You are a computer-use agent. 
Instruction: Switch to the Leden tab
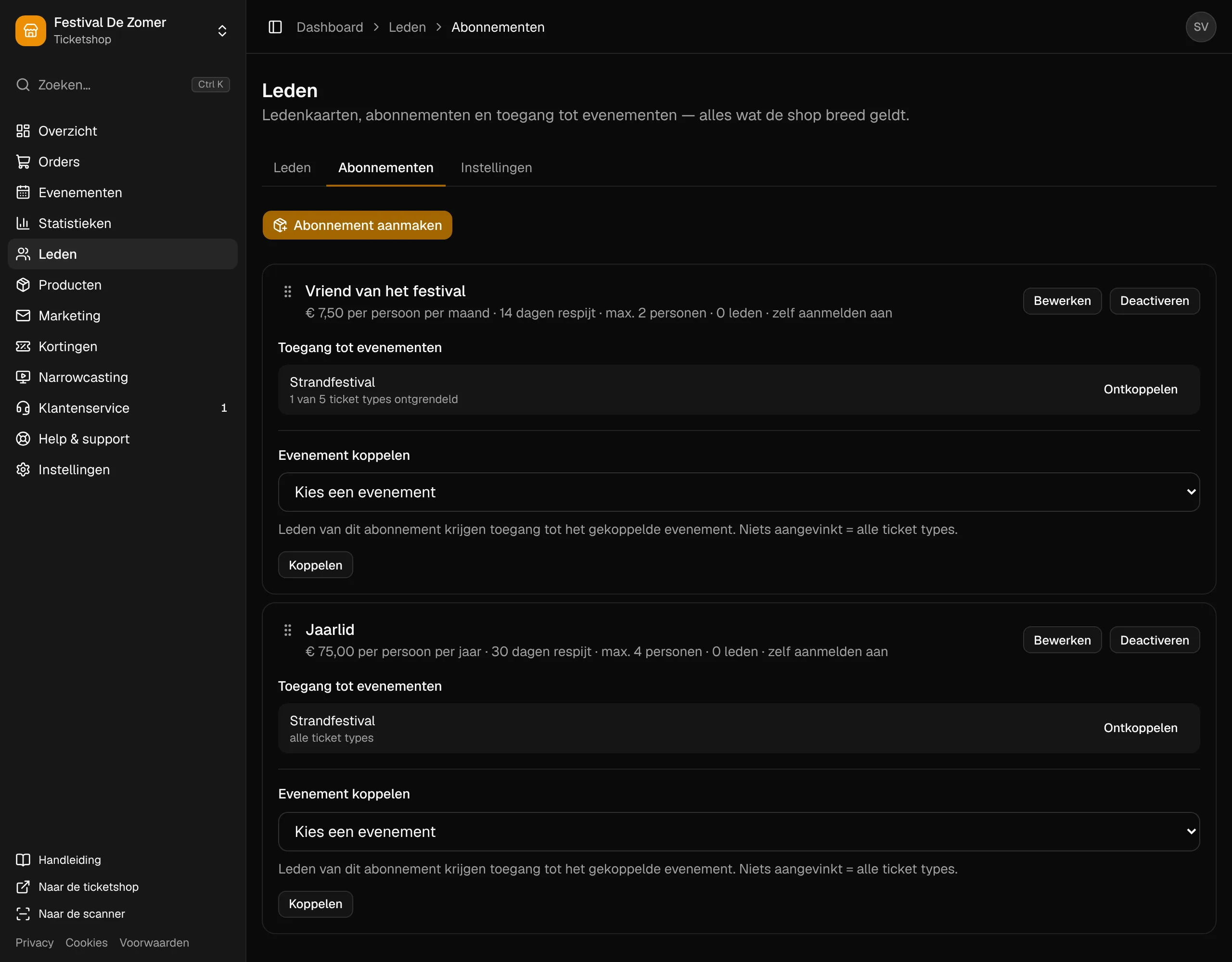pos(292,167)
